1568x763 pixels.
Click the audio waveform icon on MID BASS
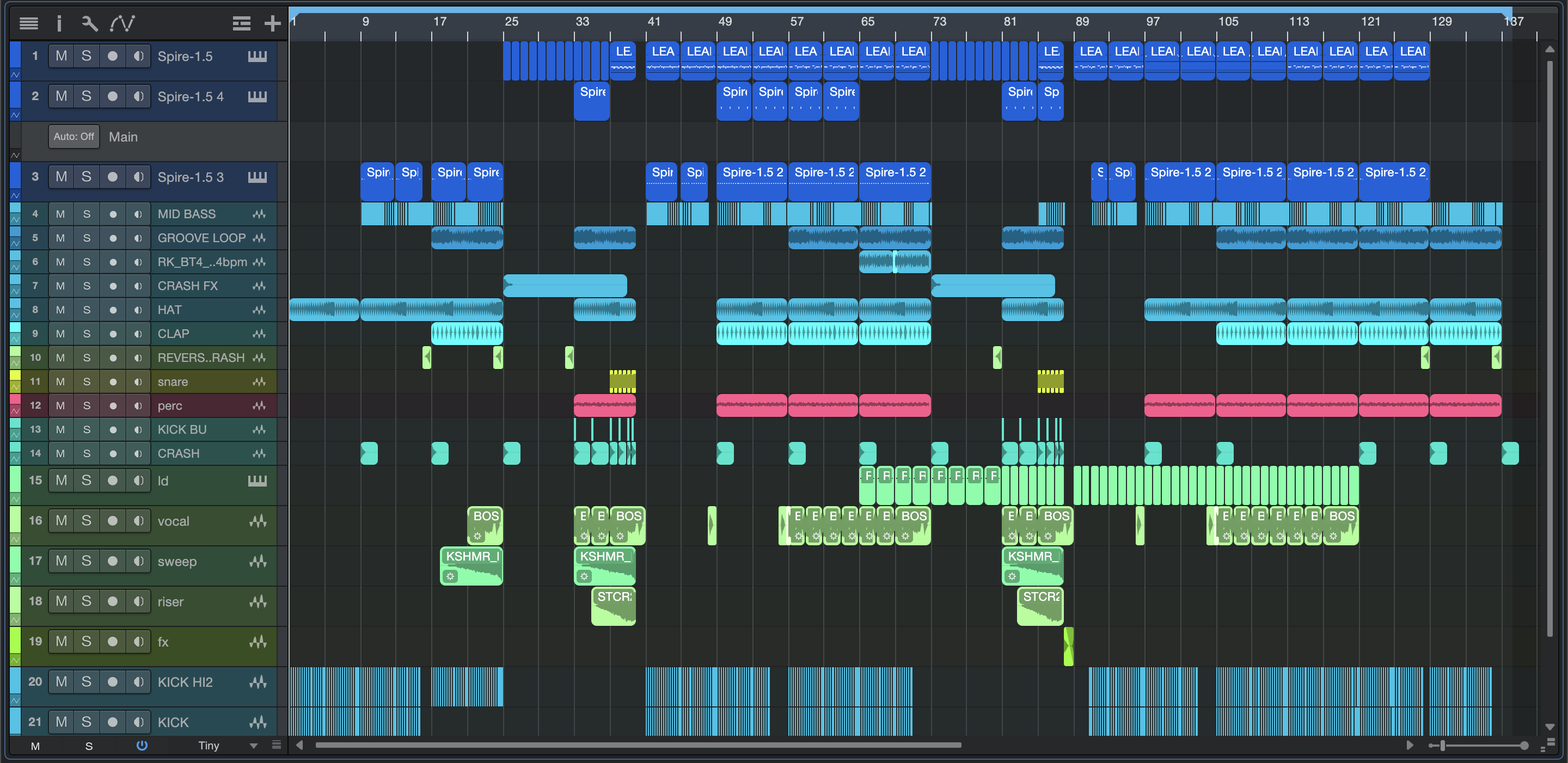(x=259, y=214)
